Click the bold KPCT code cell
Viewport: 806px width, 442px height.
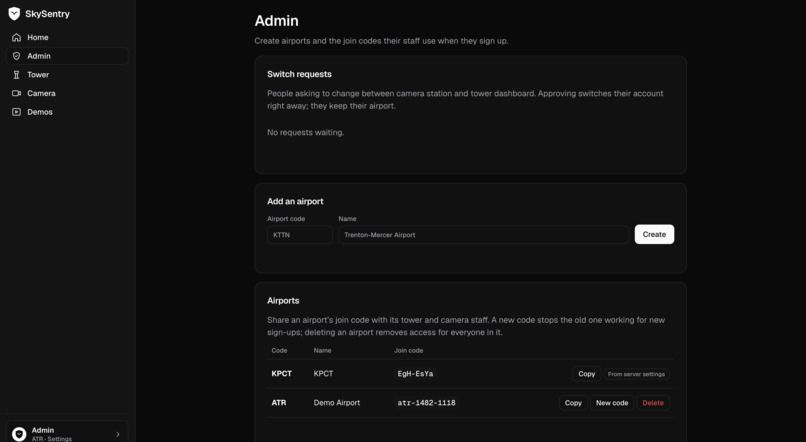[x=281, y=374]
